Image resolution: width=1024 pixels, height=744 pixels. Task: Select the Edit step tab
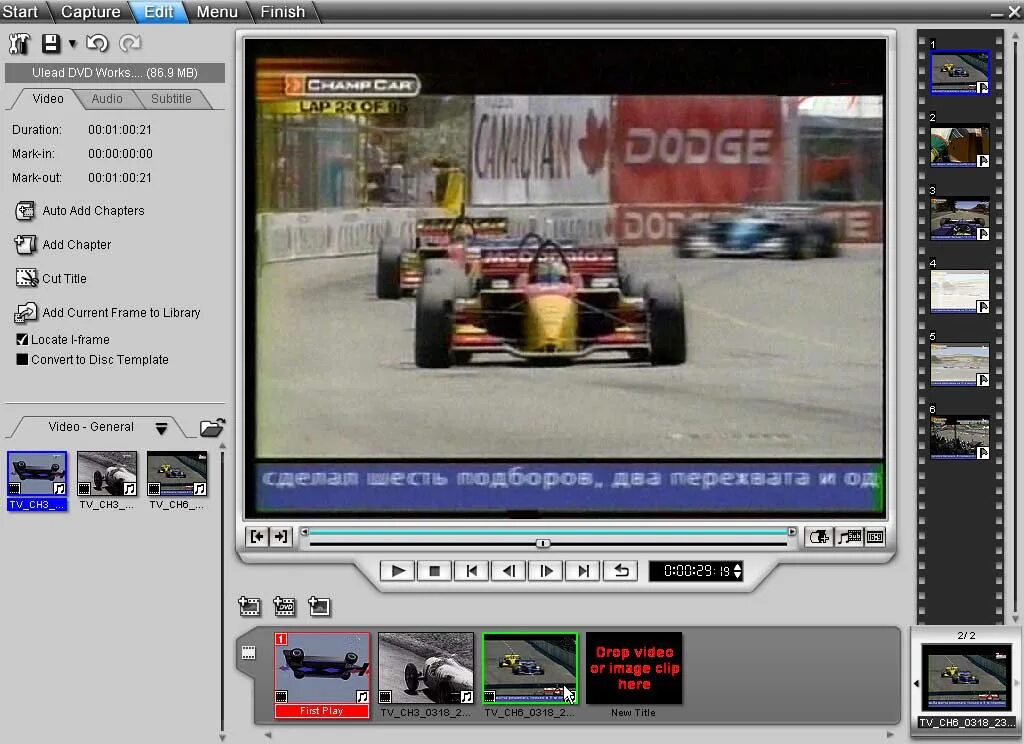click(x=159, y=12)
